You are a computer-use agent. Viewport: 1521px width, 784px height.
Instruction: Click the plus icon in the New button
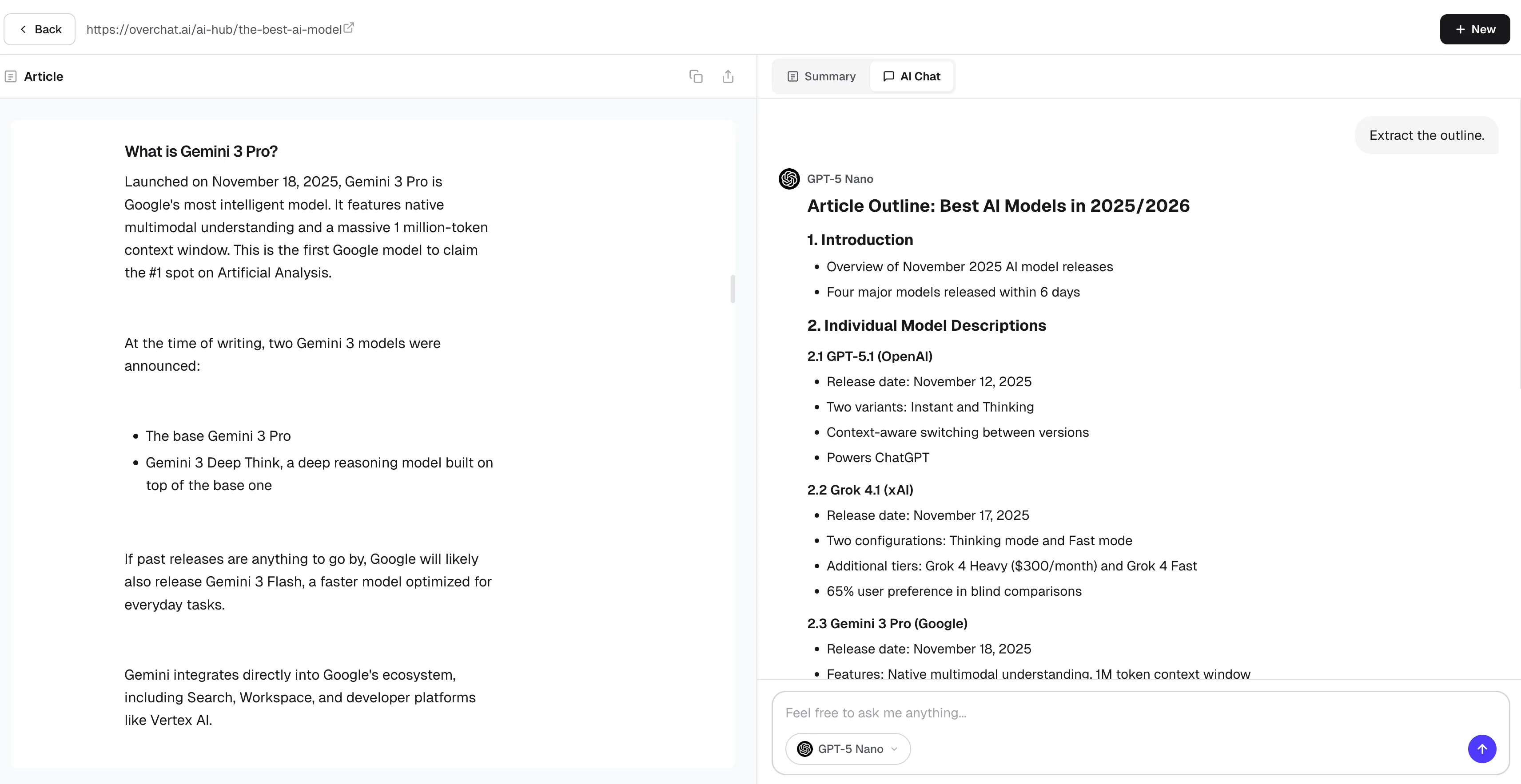tap(1460, 29)
